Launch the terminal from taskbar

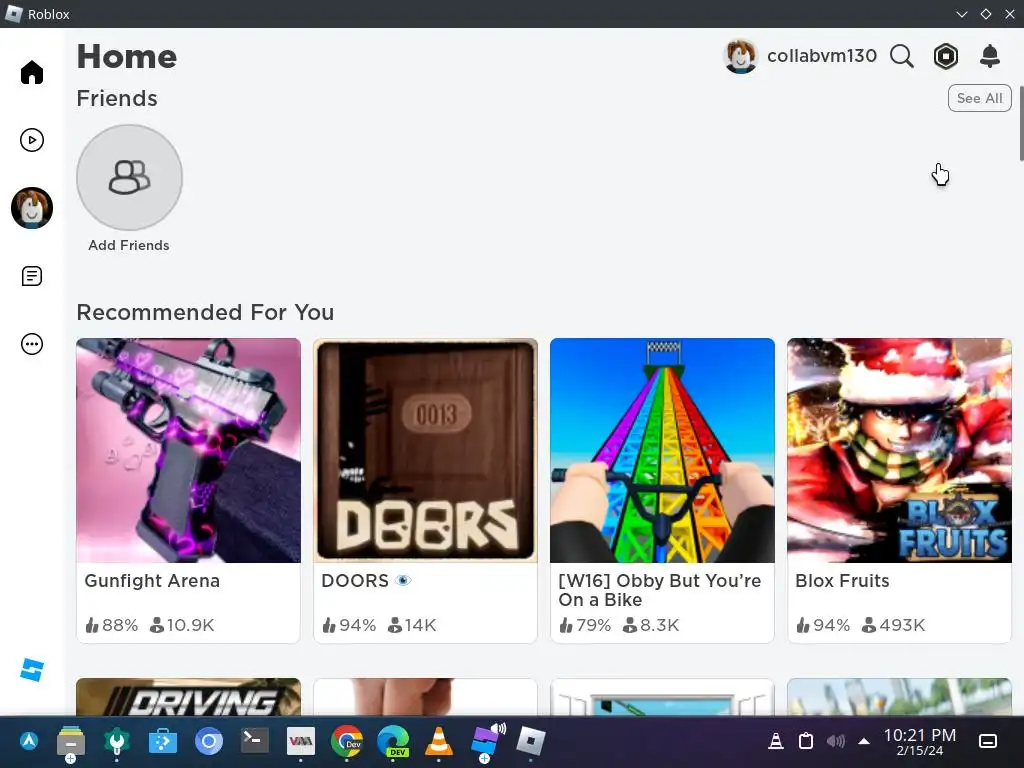[255, 741]
